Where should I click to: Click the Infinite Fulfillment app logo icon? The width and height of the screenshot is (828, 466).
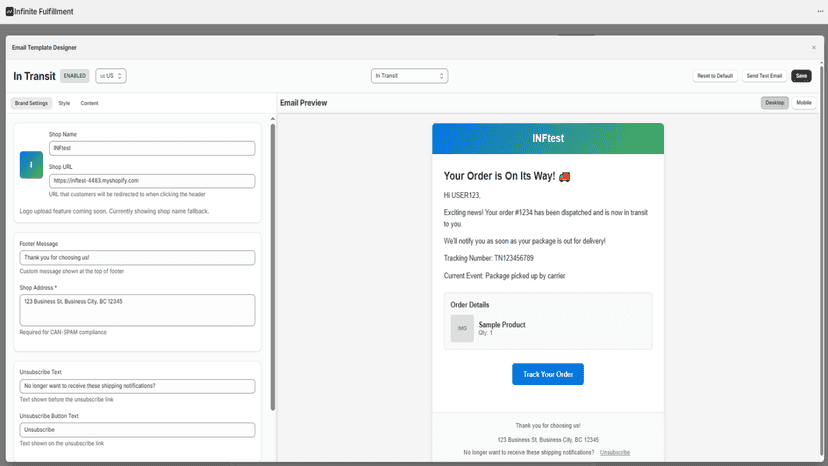point(10,12)
